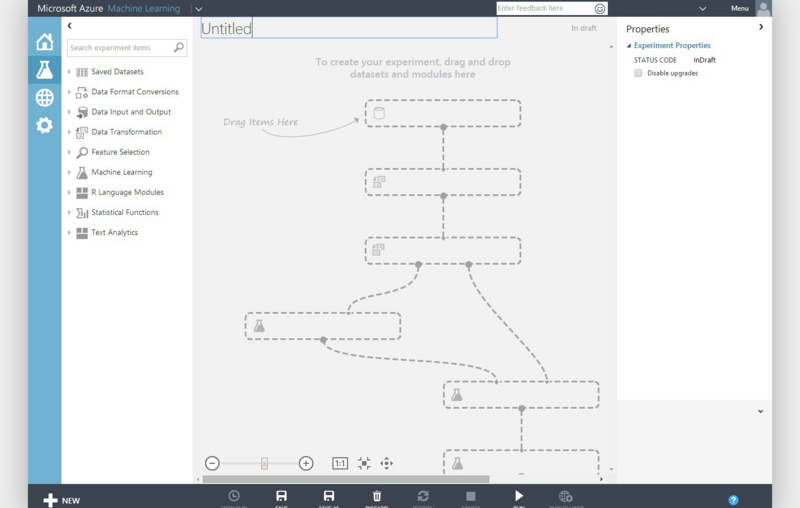Click the Save As disk icon
The height and width of the screenshot is (508, 800).
329,496
